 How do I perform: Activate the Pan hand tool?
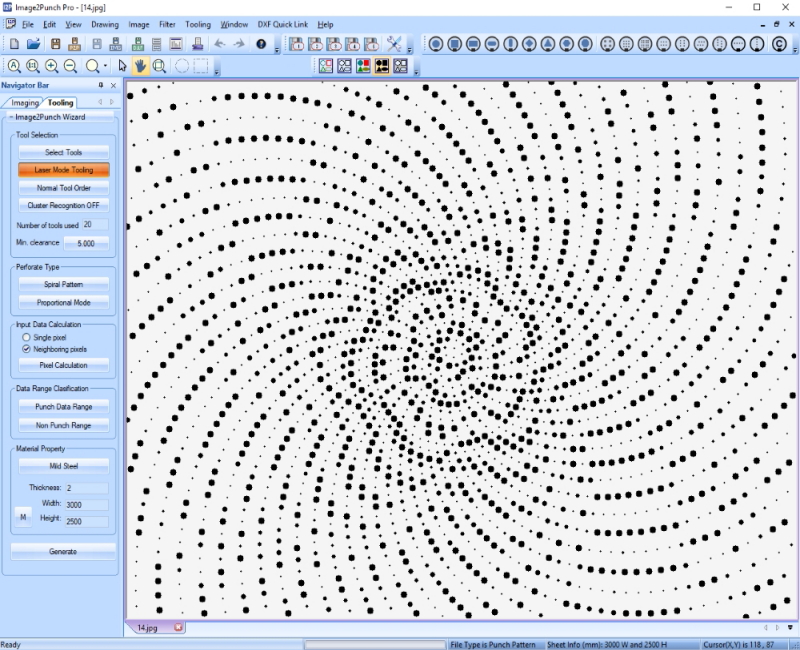[x=140, y=66]
